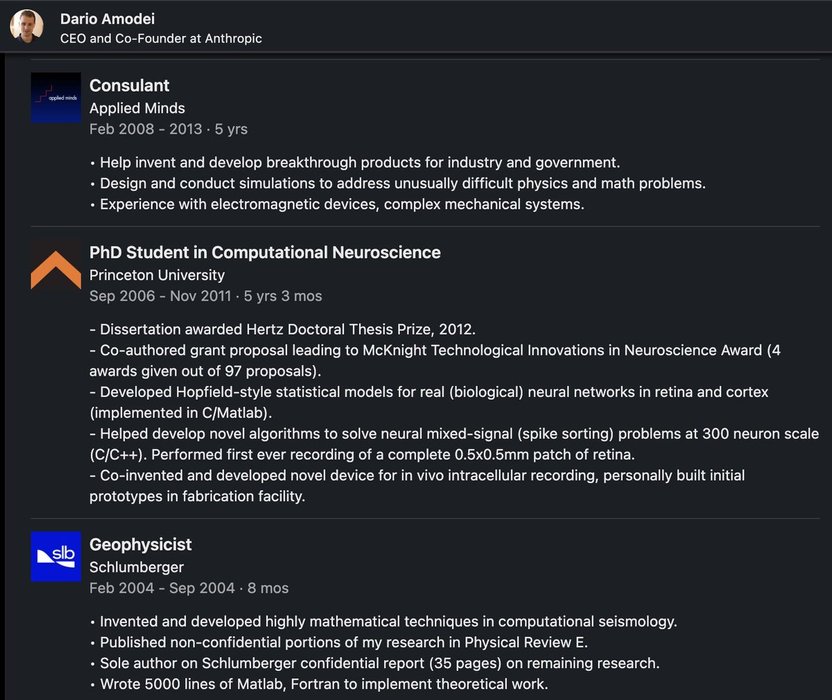The image size is (832, 700).
Task: Click the profile photo in the header
Action: click(x=28, y=27)
